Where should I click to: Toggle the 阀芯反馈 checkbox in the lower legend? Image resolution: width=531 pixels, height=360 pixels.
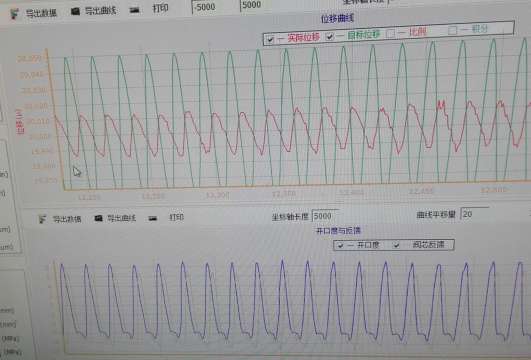pyautogui.click(x=396, y=245)
